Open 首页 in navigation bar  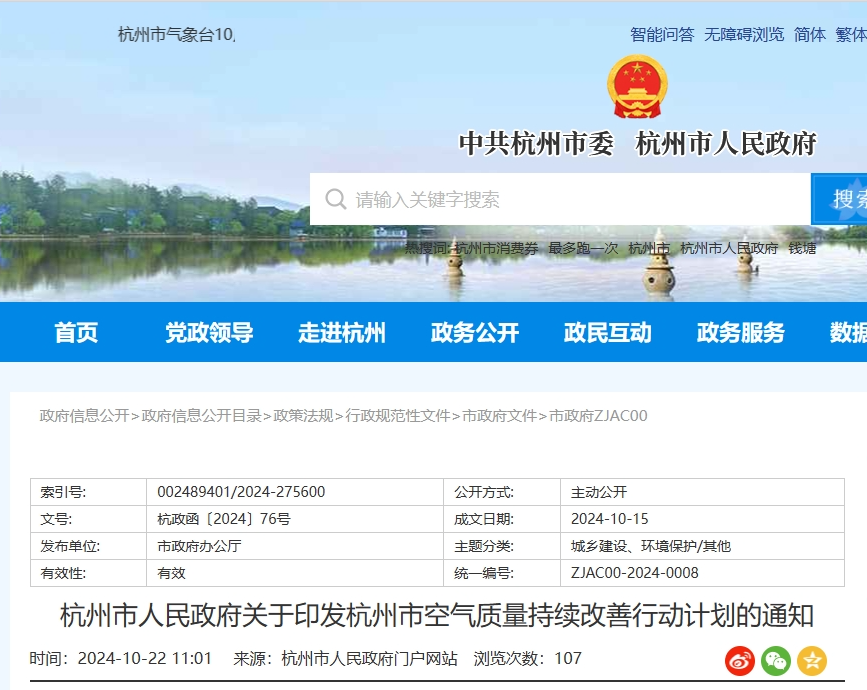click(76, 333)
